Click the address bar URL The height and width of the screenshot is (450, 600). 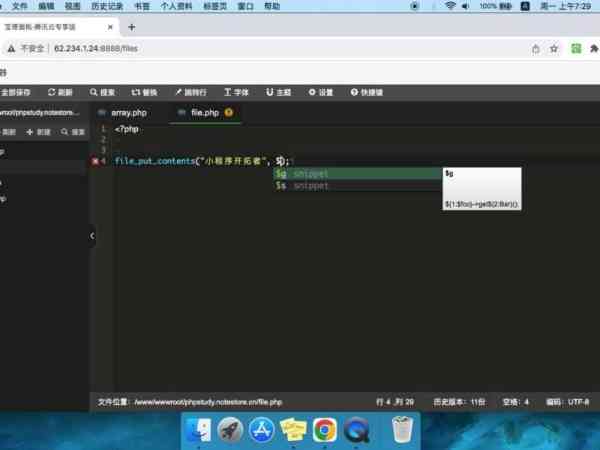coord(96,49)
